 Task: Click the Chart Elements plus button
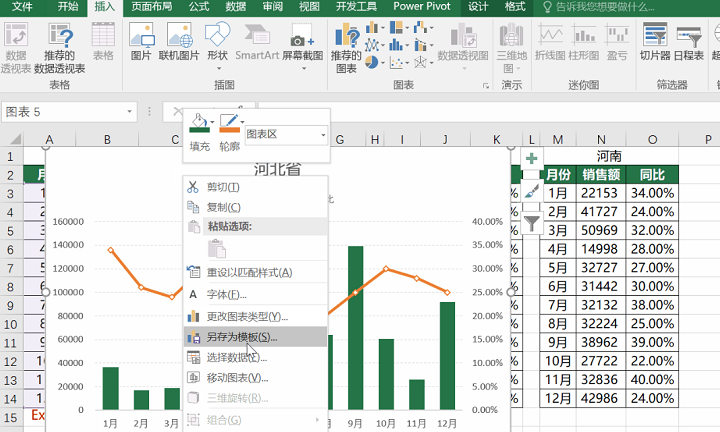pos(531,158)
